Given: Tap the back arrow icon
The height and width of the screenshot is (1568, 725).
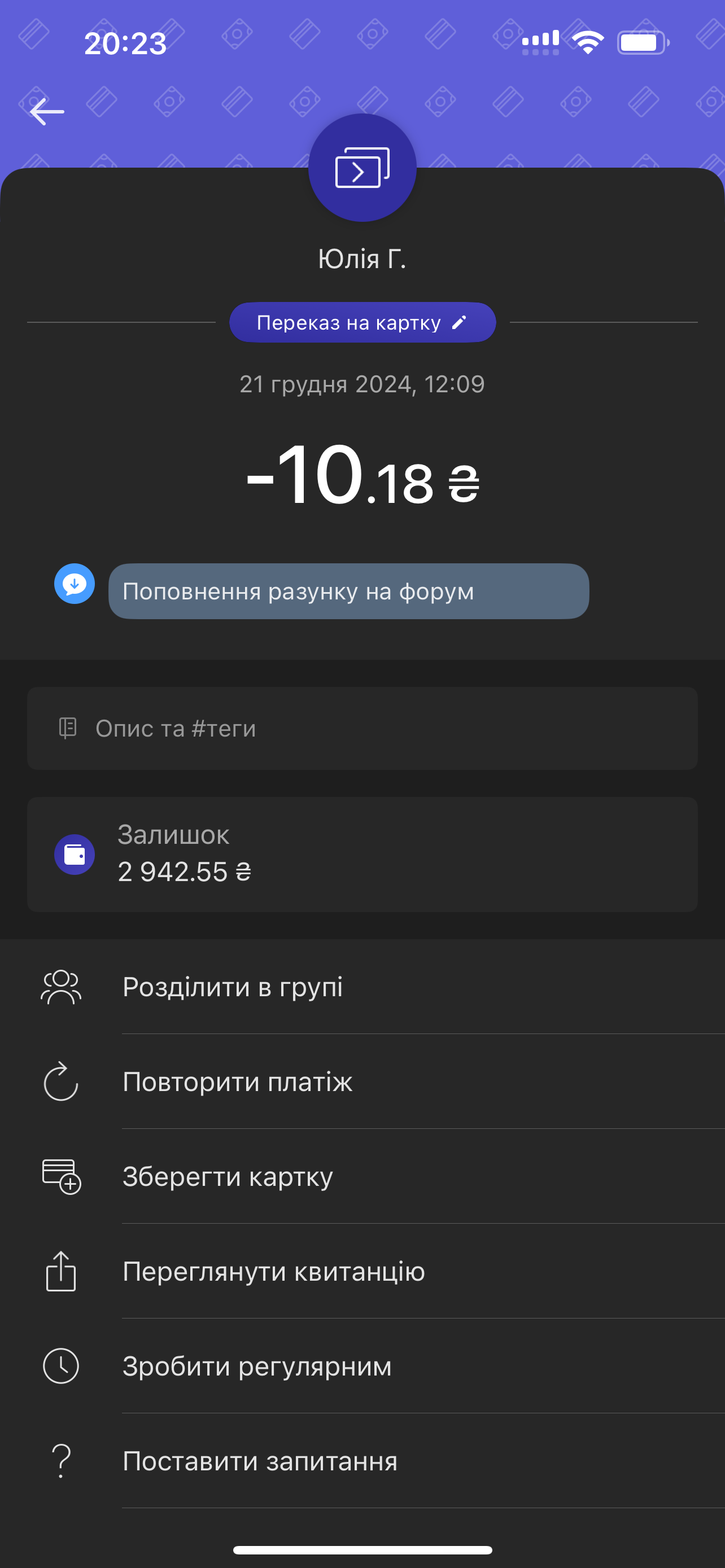Looking at the screenshot, I should [47, 112].
